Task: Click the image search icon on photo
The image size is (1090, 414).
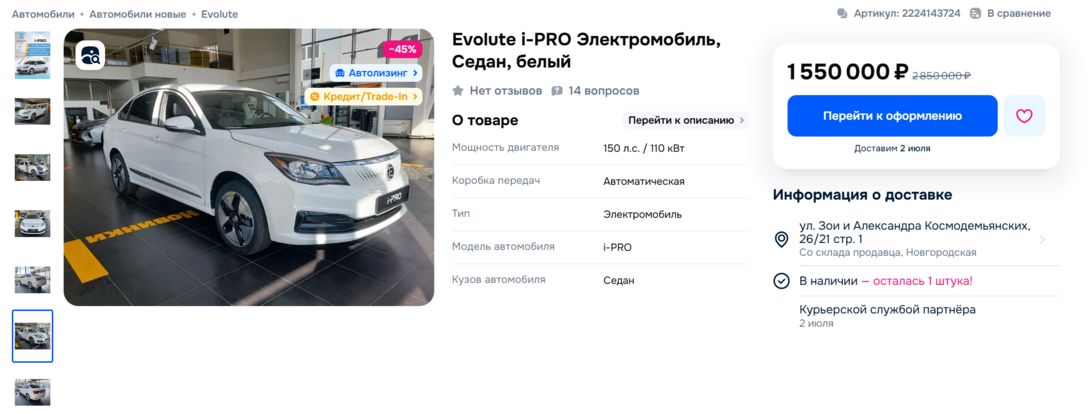Action: 90,55
